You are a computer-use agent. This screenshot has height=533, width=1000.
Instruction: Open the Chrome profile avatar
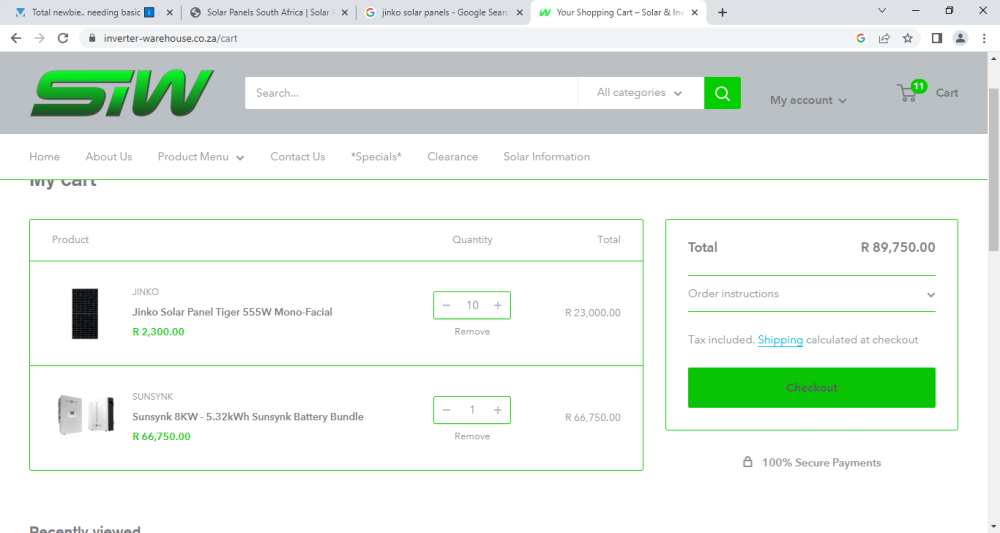pyautogui.click(x=960, y=38)
